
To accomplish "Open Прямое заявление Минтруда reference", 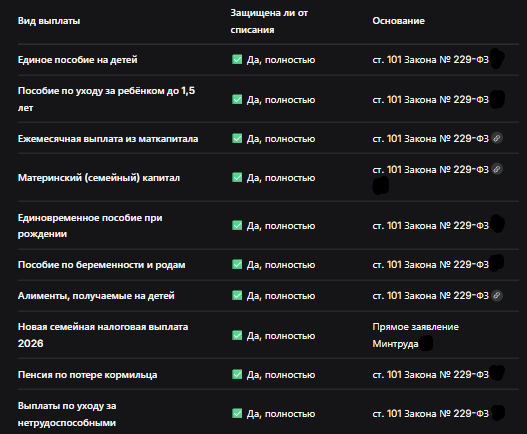I will [x=415, y=335].
